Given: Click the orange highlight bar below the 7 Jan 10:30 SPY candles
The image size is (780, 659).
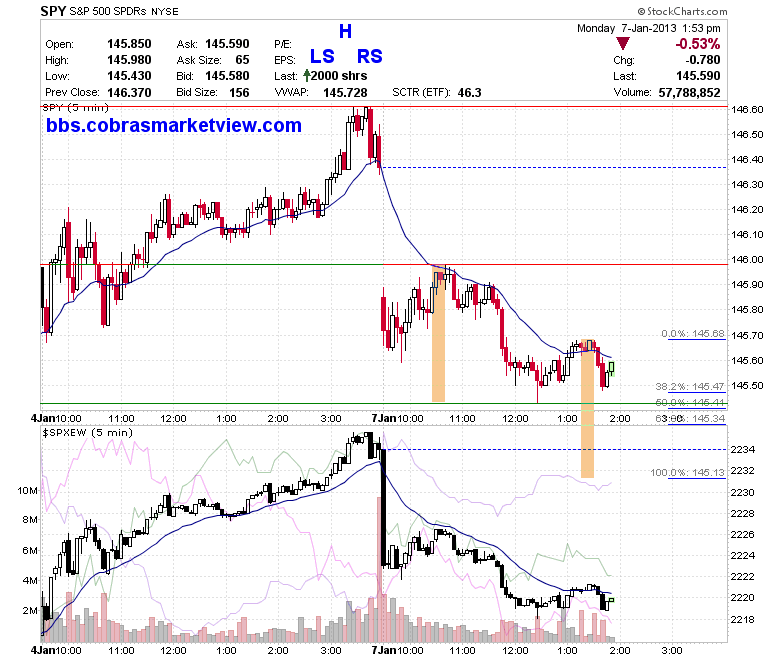Looking at the screenshot, I should (x=438, y=336).
